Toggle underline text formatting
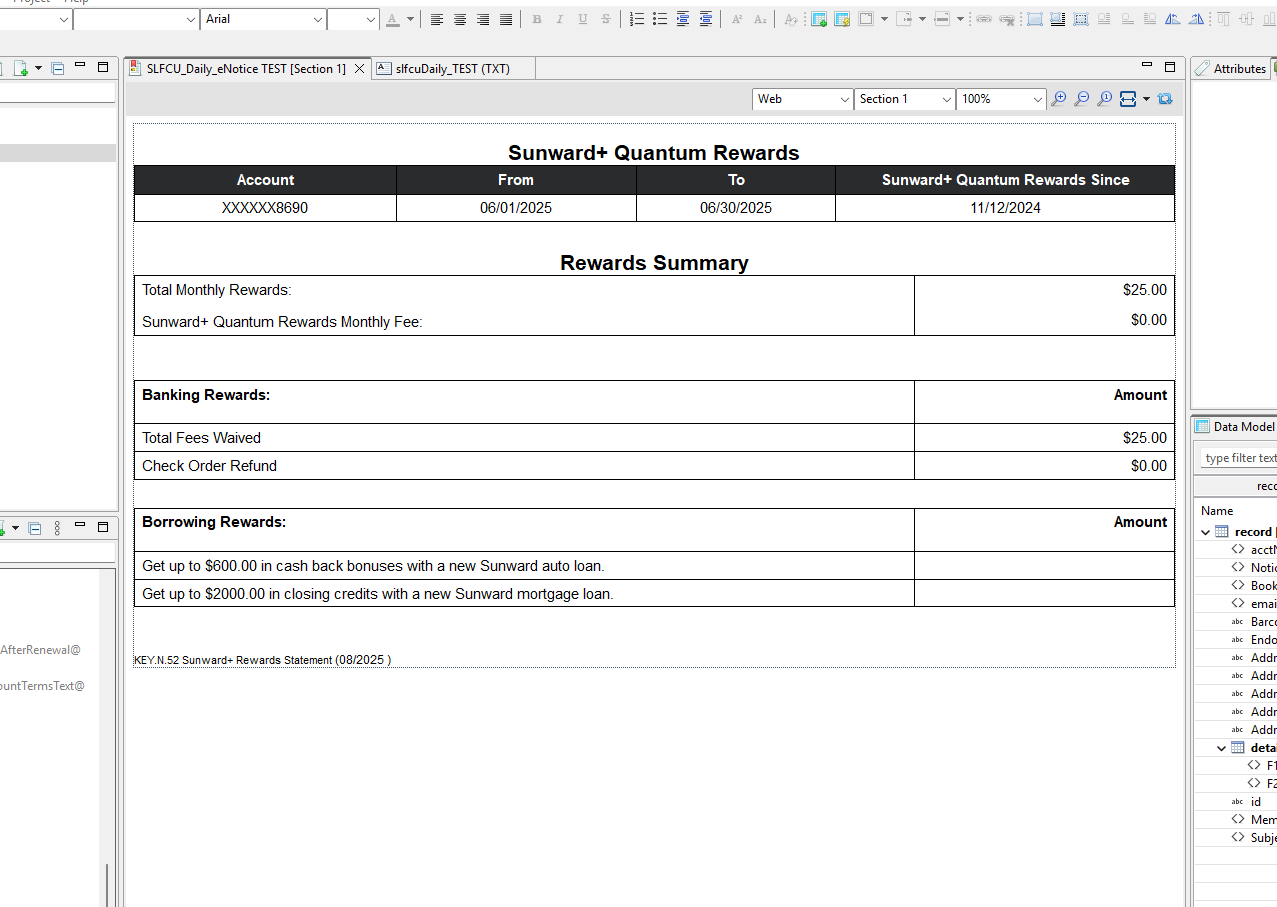 [x=583, y=19]
